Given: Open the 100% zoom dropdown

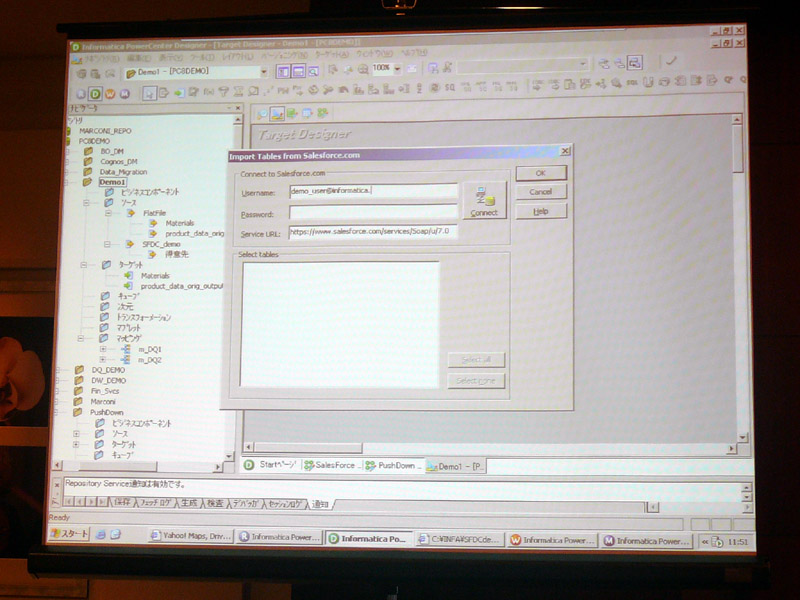Looking at the screenshot, I should 397,68.
